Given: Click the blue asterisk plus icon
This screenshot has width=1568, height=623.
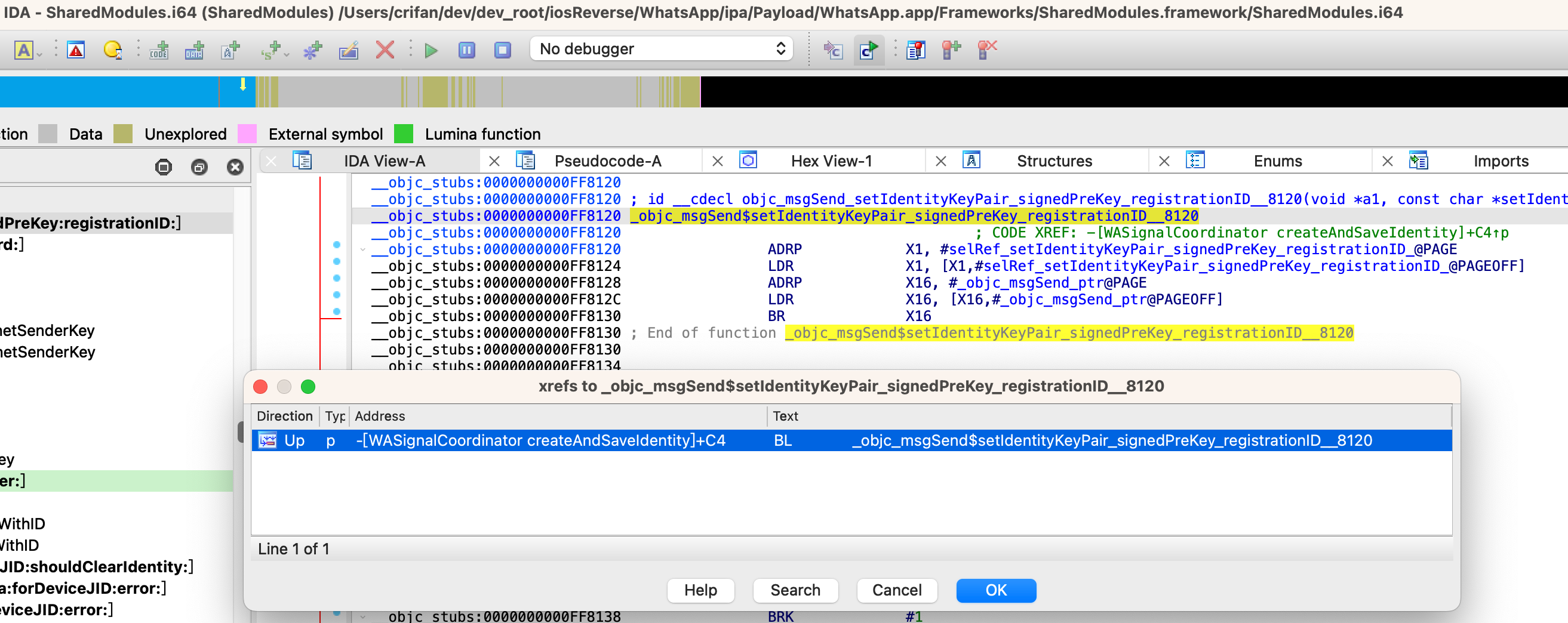Looking at the screenshot, I should (x=313, y=50).
